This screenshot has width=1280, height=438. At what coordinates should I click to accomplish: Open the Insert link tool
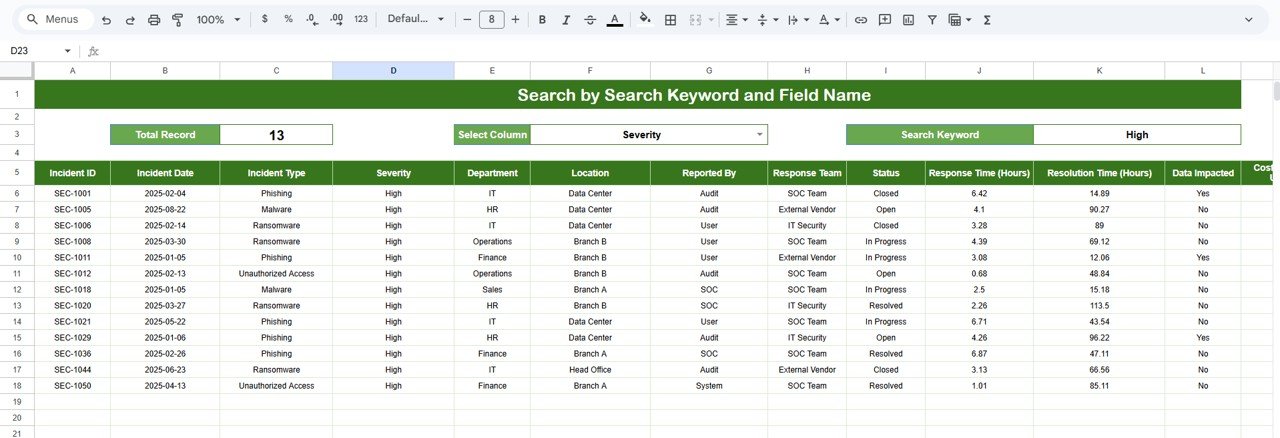pyautogui.click(x=860, y=20)
